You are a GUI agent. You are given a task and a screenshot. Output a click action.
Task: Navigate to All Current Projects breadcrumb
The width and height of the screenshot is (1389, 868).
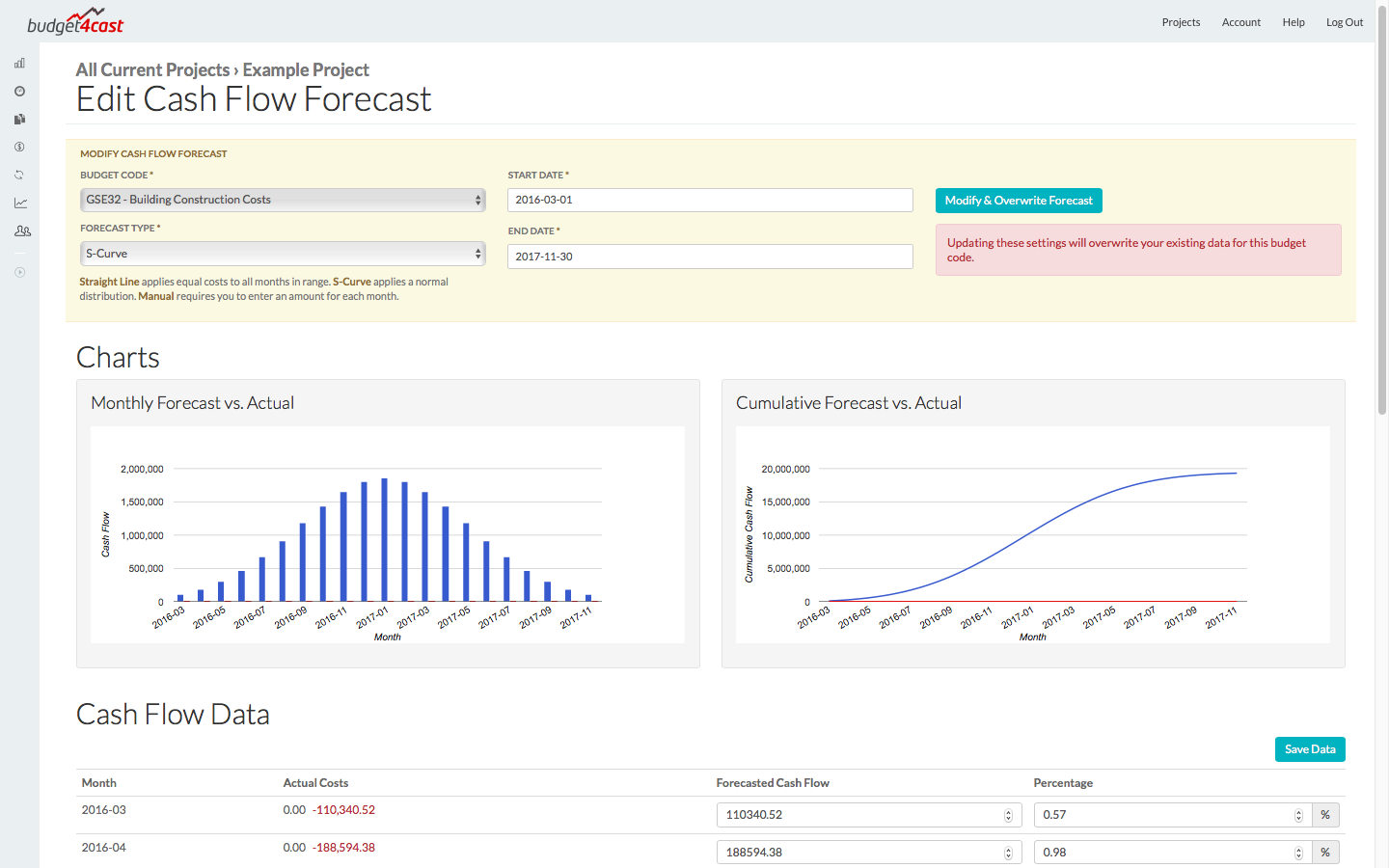click(152, 69)
